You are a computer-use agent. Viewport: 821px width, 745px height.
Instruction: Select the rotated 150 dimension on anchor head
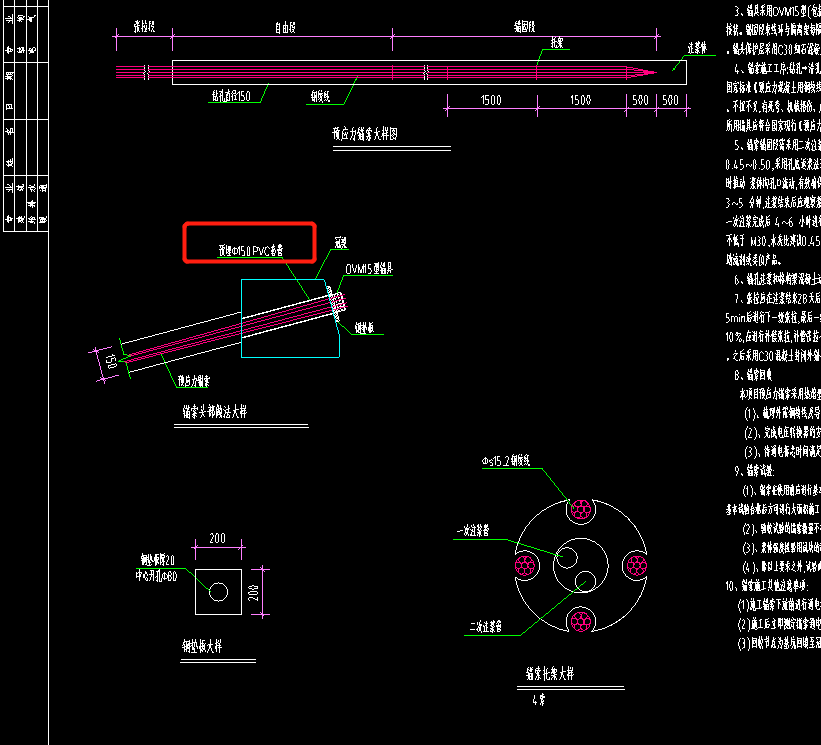[x=111, y=361]
